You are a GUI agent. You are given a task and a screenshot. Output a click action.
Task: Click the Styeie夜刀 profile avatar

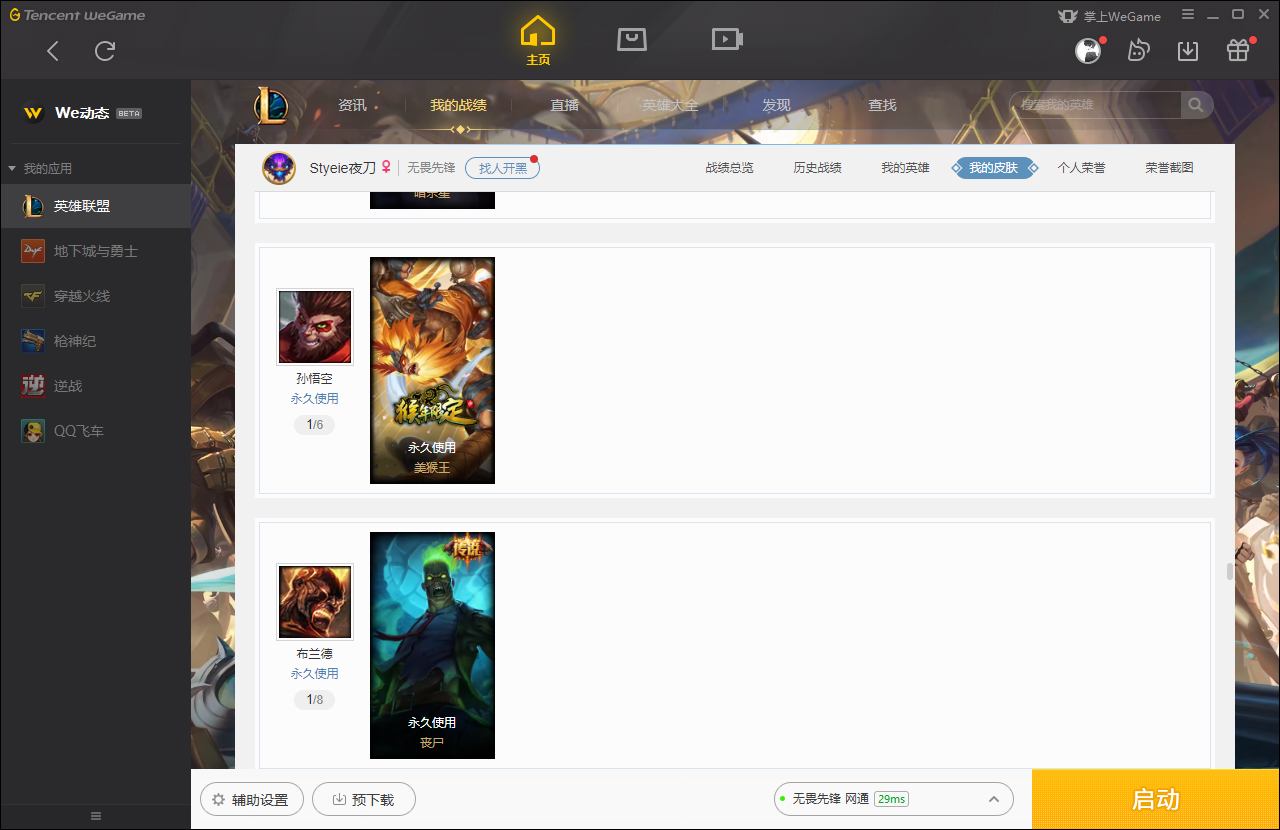click(279, 168)
